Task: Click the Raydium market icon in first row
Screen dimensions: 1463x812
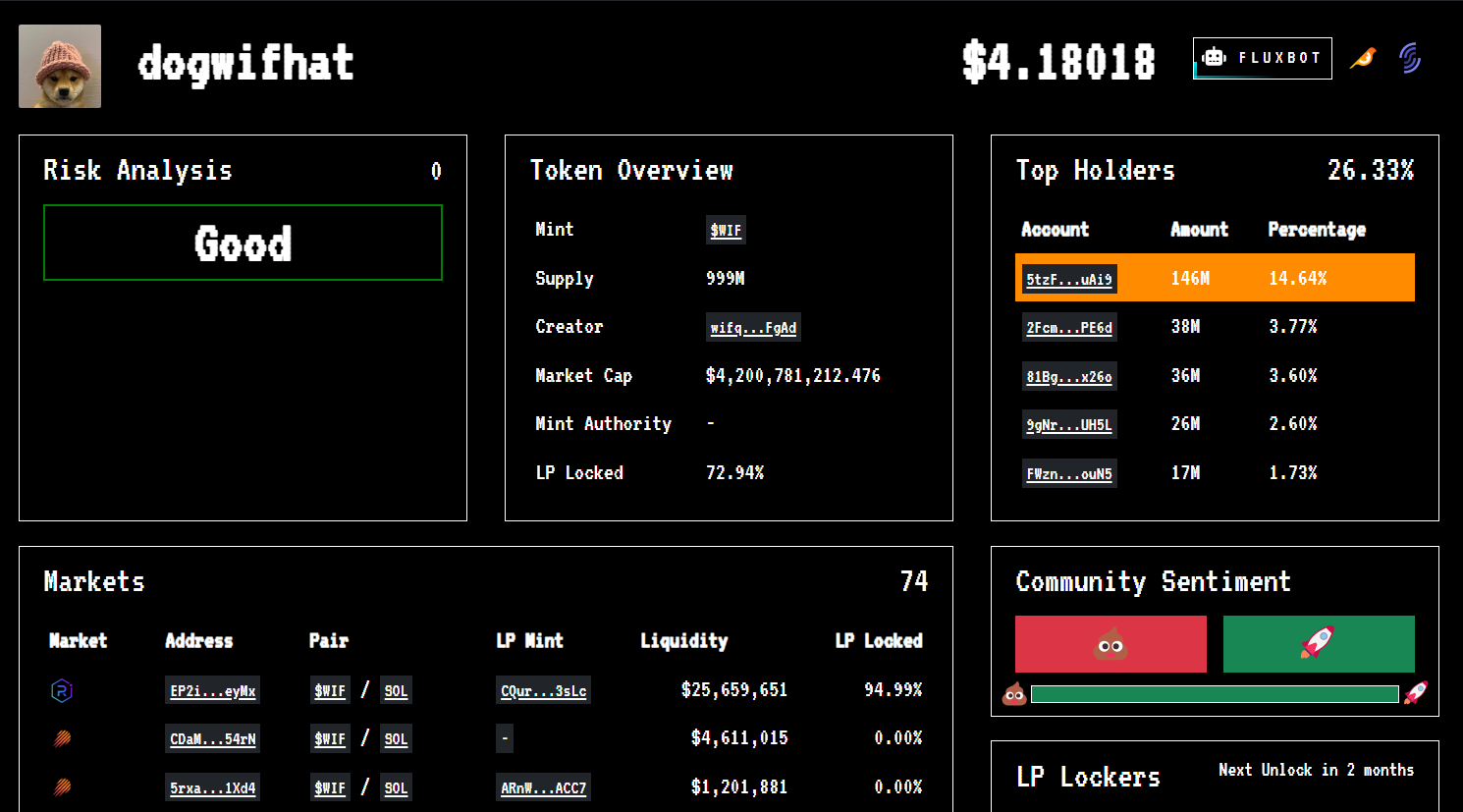Action: pos(62,690)
